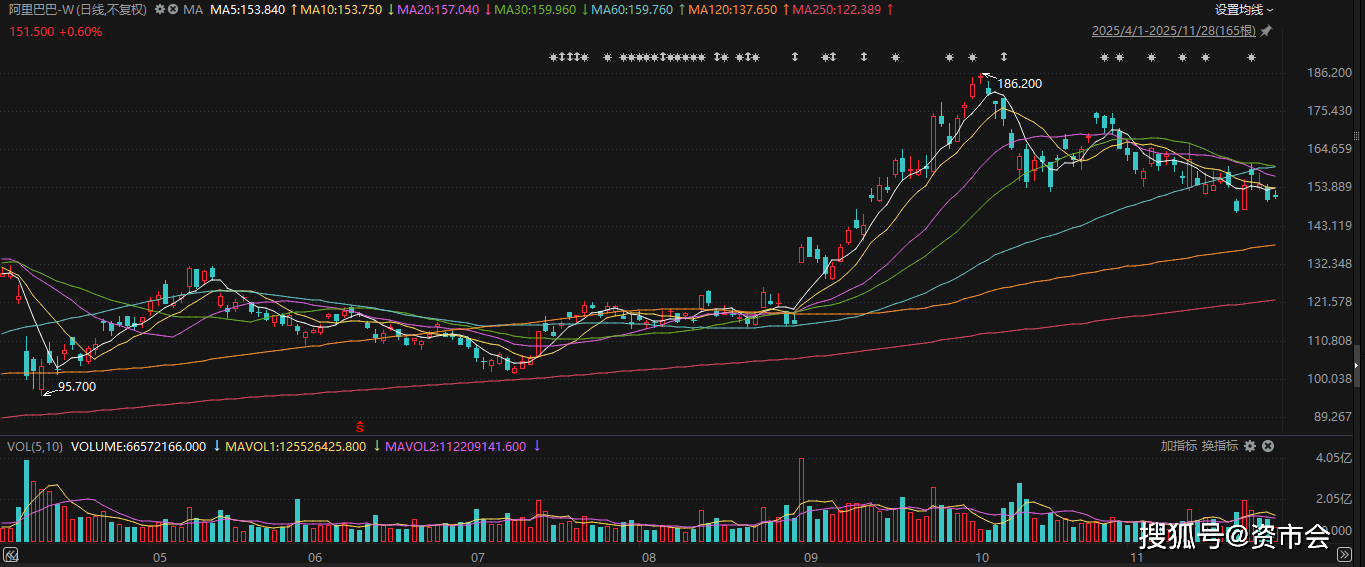
Task: Click the red S marker on chart
Action: point(360,426)
